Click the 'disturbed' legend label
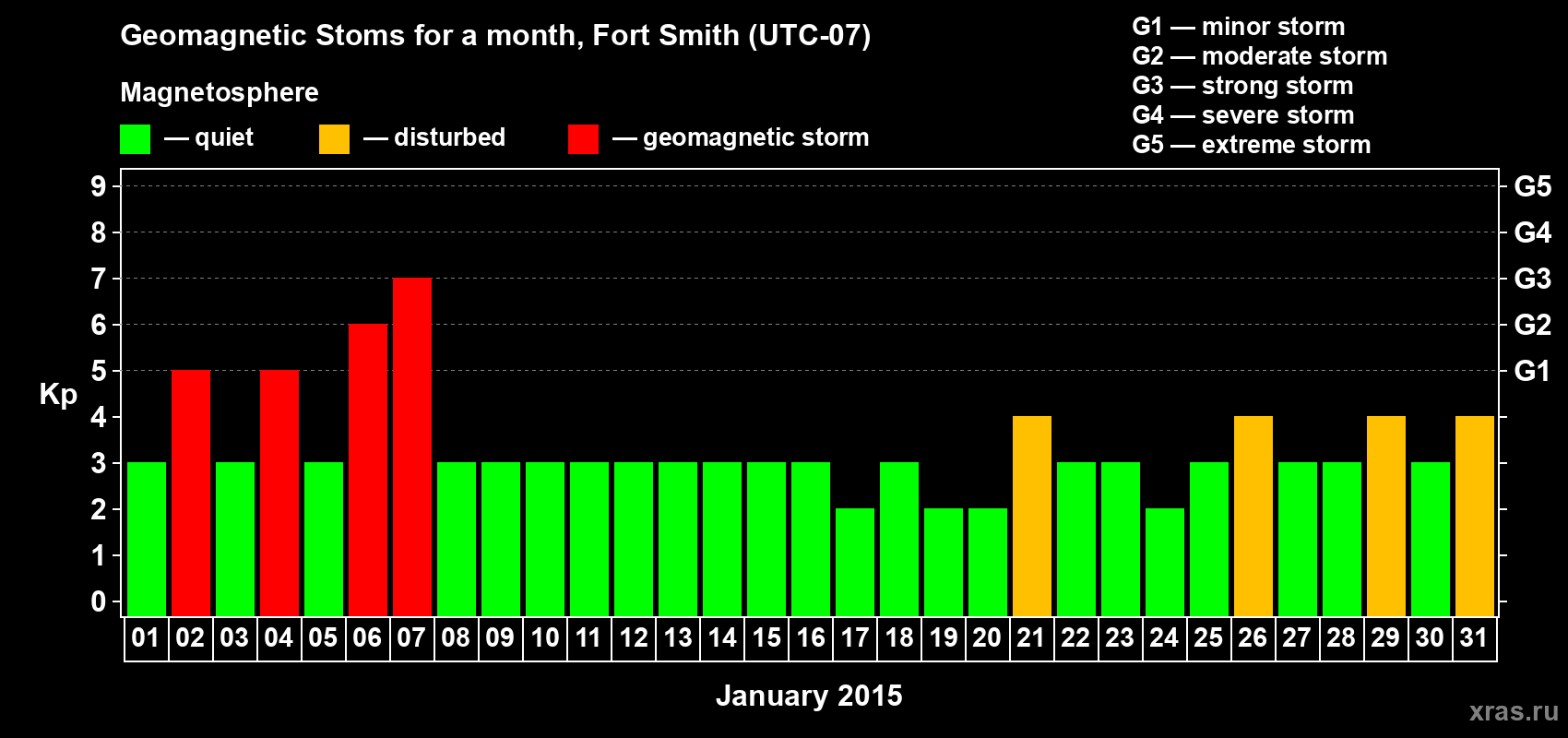Viewport: 1568px width, 738px height. point(449,137)
